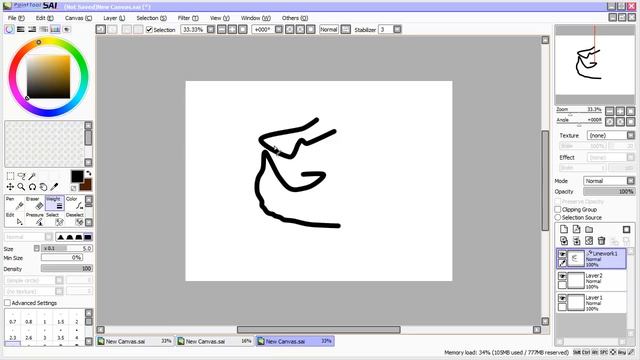Select the Edit tool
The image size is (640, 360).
[x=15, y=219]
